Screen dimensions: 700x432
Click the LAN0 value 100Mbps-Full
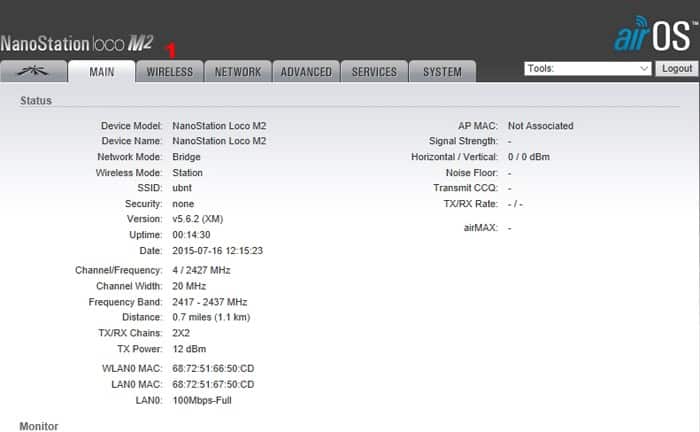coord(202,400)
